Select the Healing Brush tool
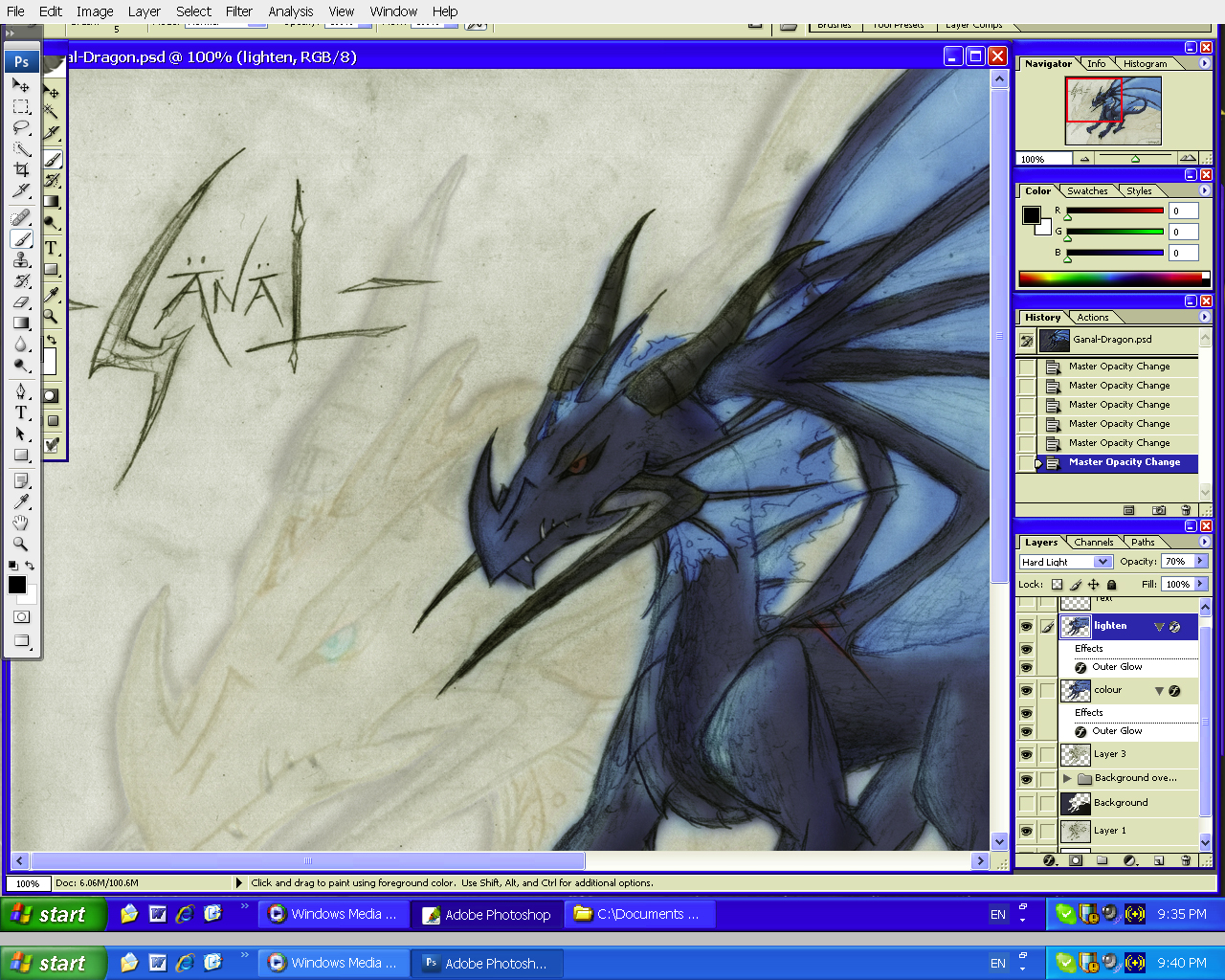1225x980 pixels. click(x=21, y=217)
